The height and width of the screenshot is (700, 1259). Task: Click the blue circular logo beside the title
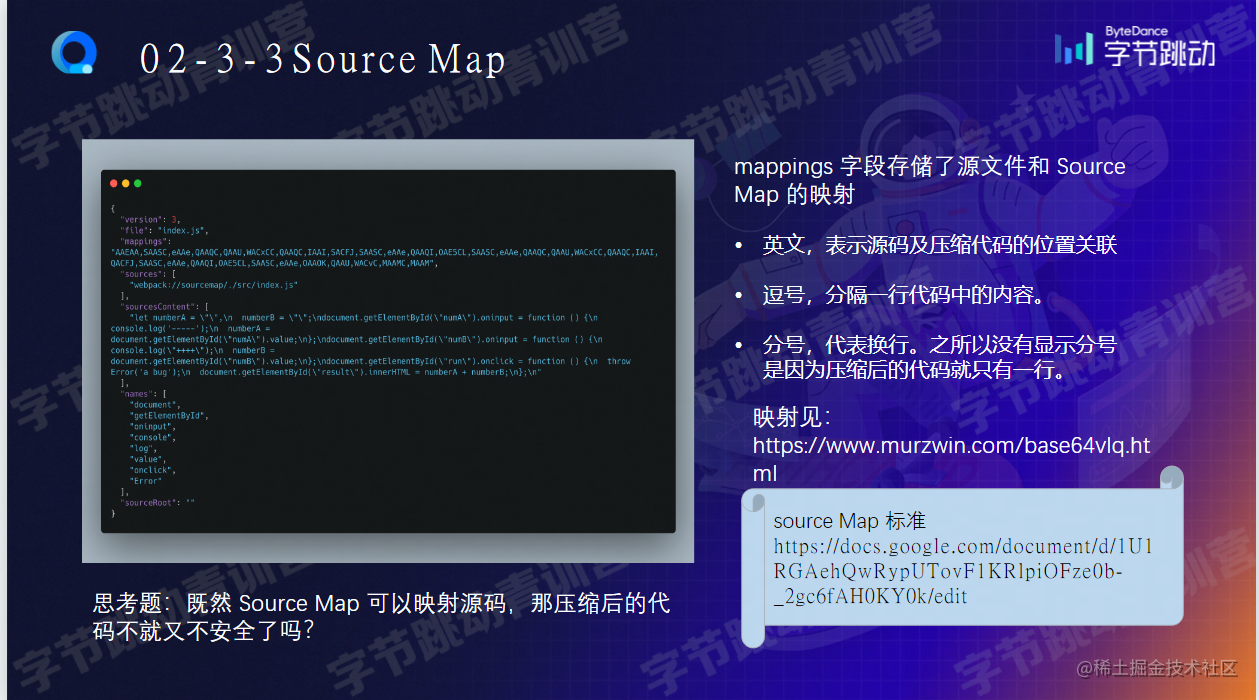(74, 52)
